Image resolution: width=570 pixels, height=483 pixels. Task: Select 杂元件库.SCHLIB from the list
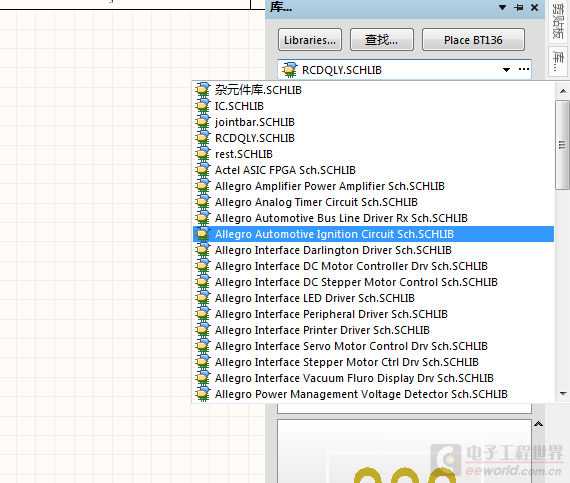click(373, 90)
